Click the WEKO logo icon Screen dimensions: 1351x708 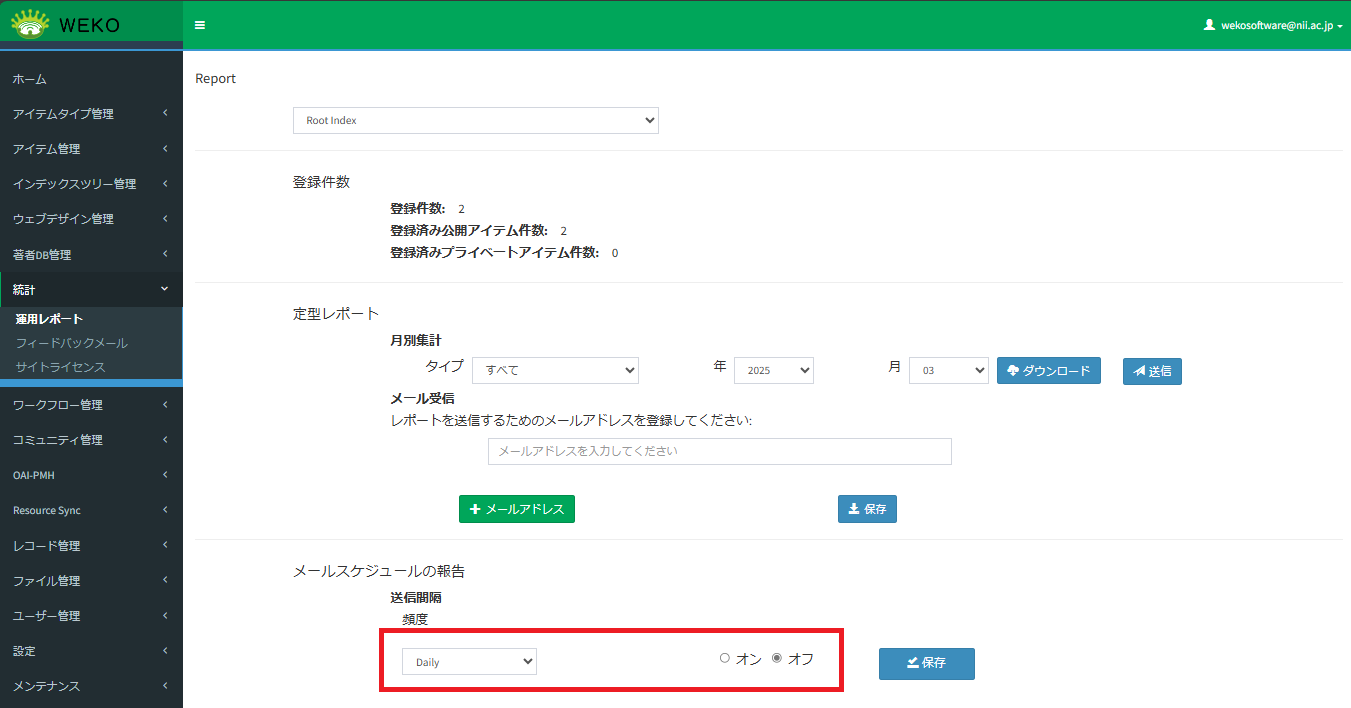pyautogui.click(x=30, y=24)
